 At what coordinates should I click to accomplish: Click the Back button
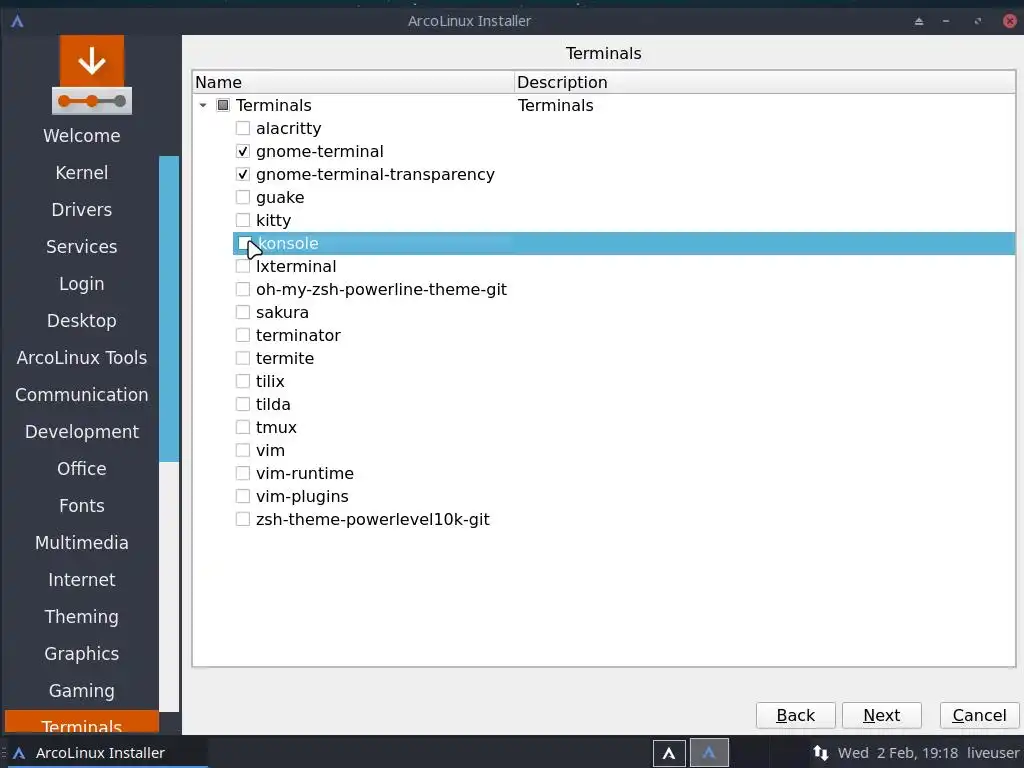795,716
